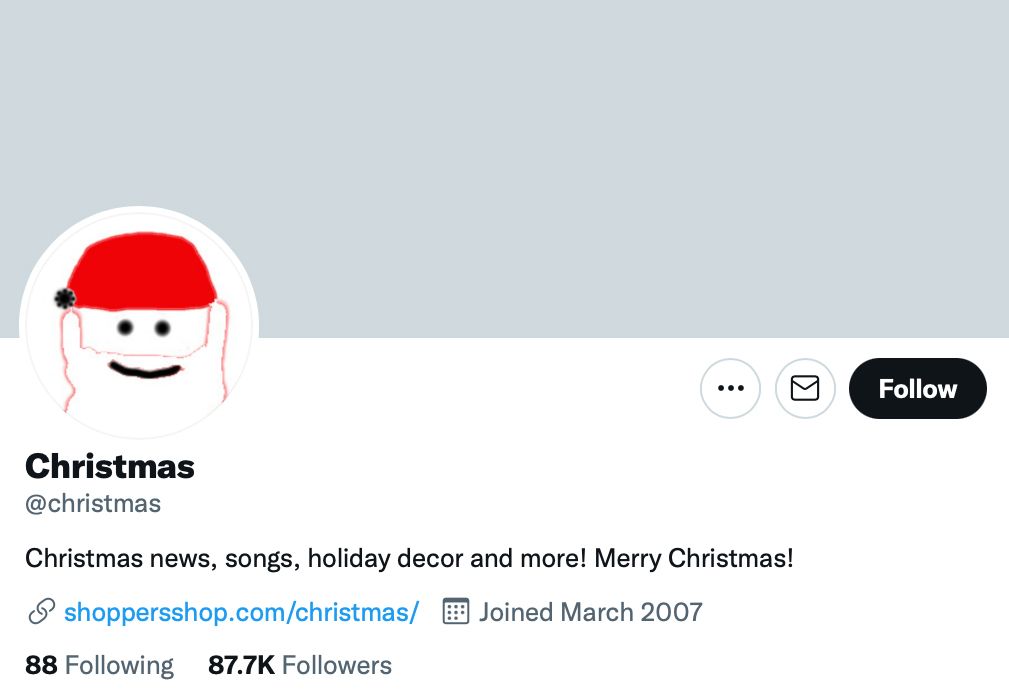Screen dimensions: 1009x696
Task: Click the calendar icon before Joined date
Action: click(x=456, y=611)
